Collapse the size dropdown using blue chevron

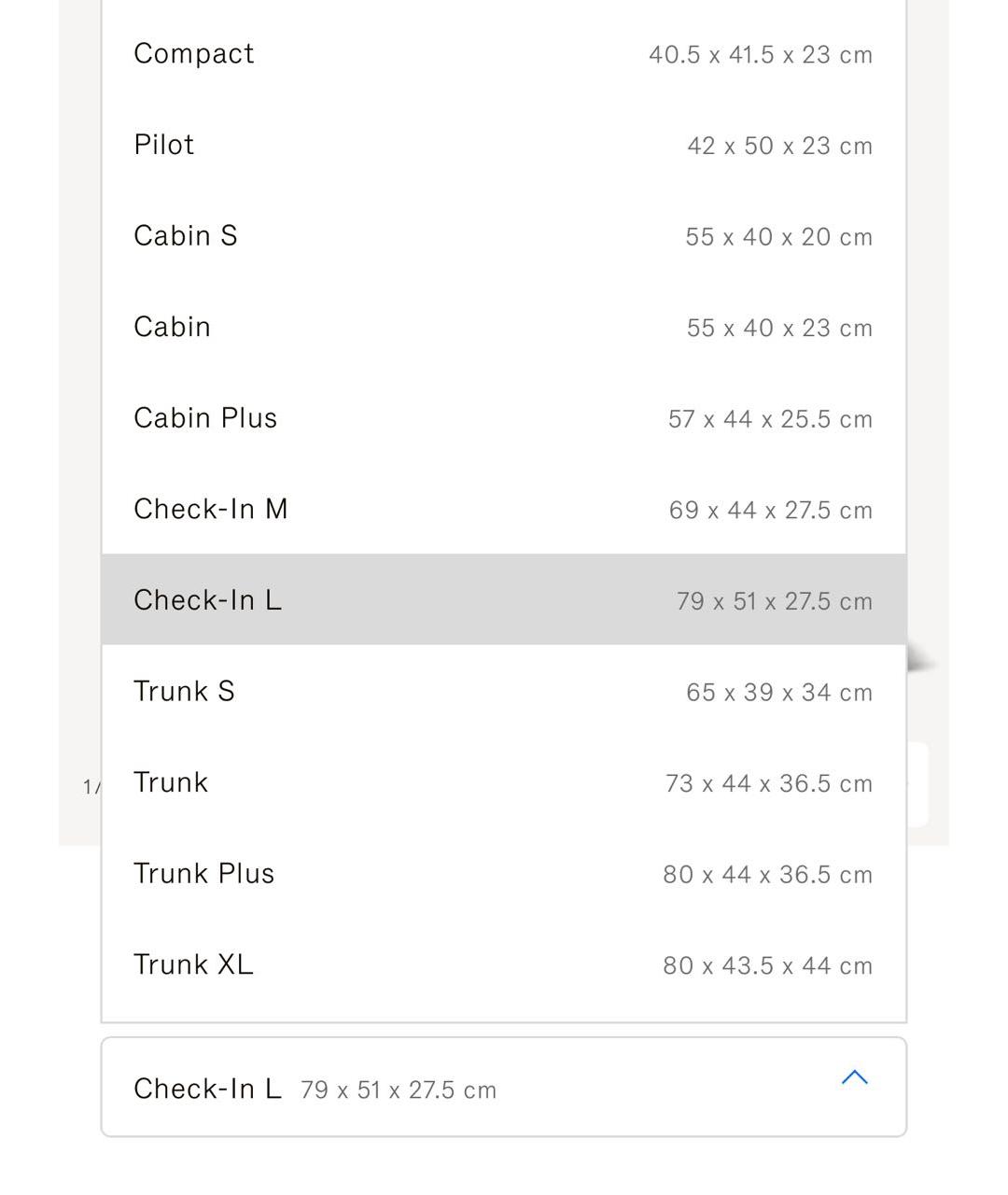854,1078
